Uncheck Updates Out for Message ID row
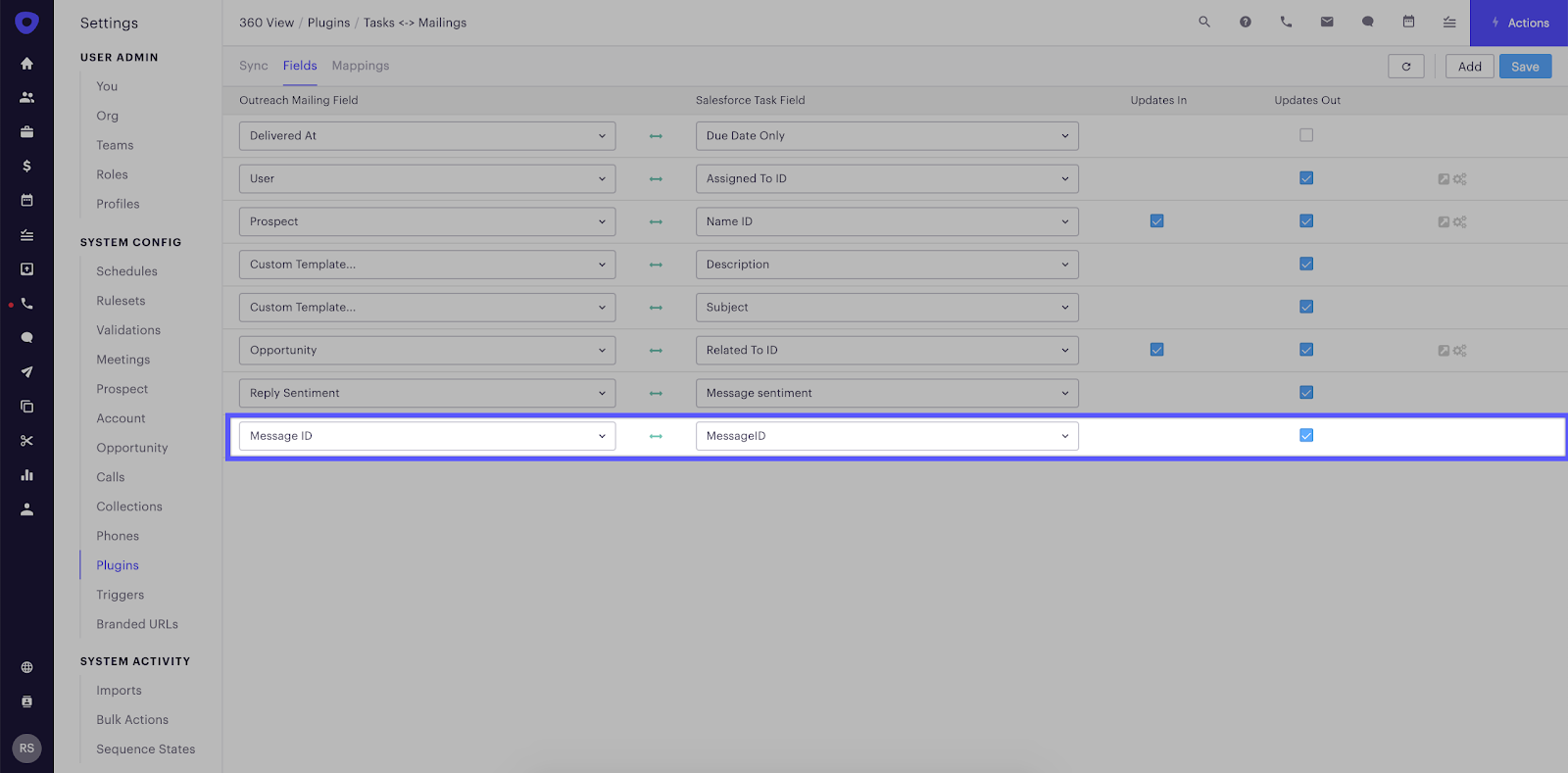Viewport: 1568px width, 773px height. [1306, 435]
